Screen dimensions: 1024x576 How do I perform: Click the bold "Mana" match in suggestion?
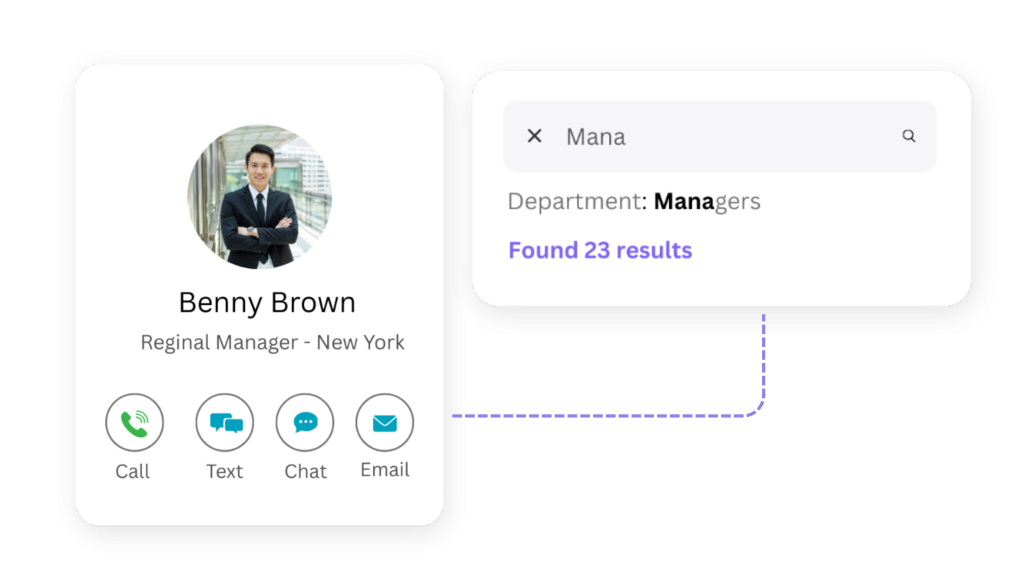tap(684, 201)
